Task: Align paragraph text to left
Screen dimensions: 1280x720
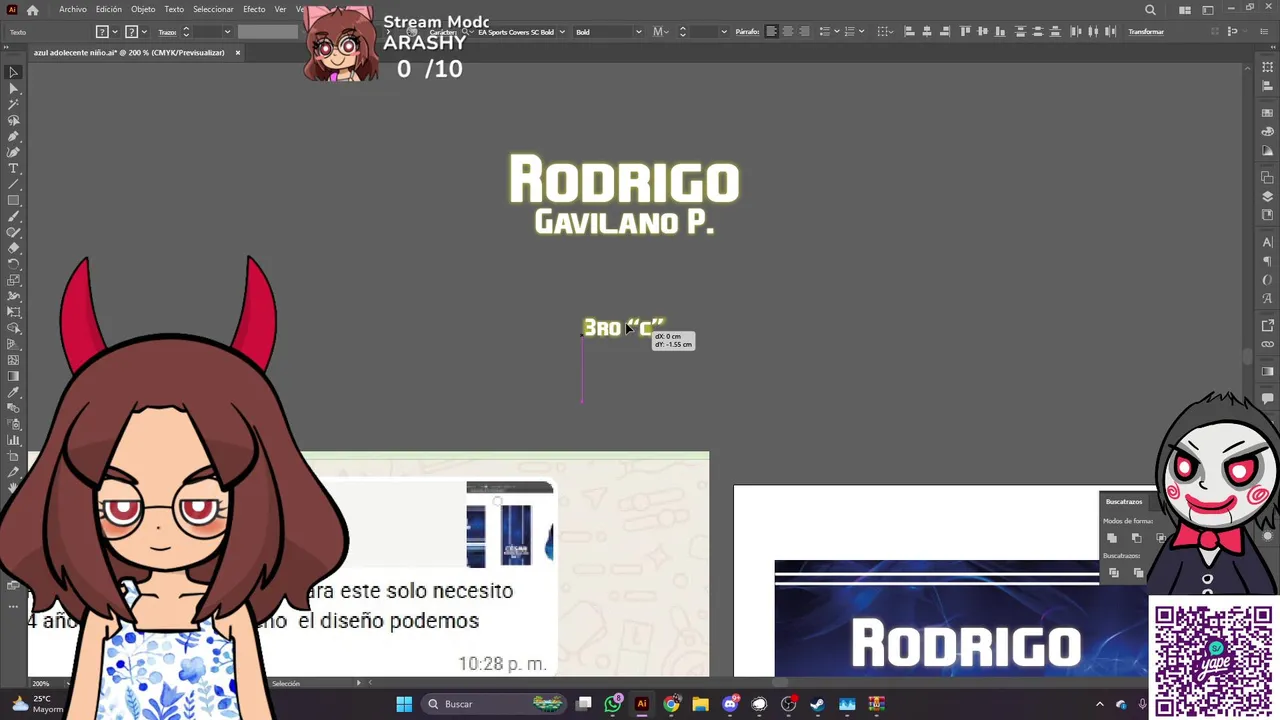Action: pyautogui.click(x=772, y=32)
